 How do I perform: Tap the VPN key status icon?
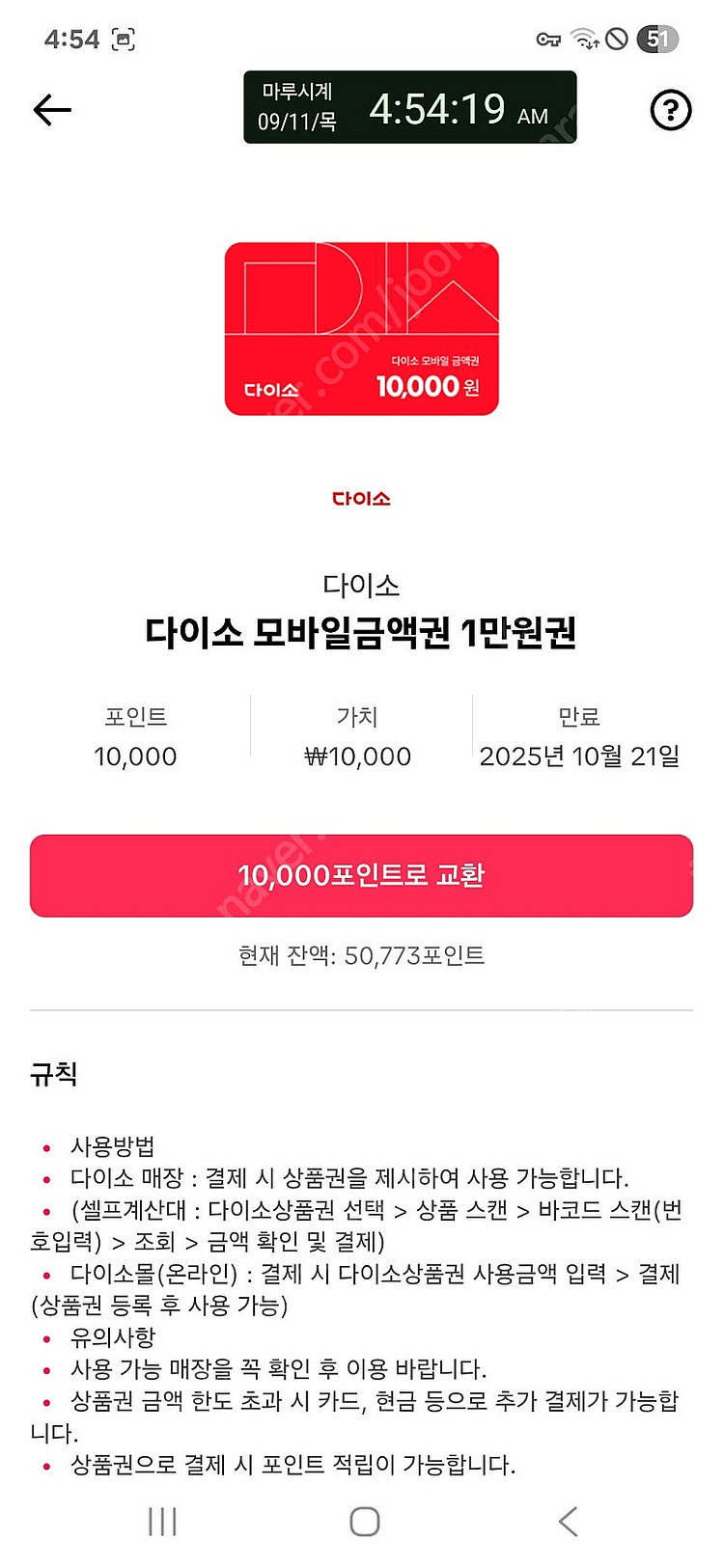[x=548, y=40]
